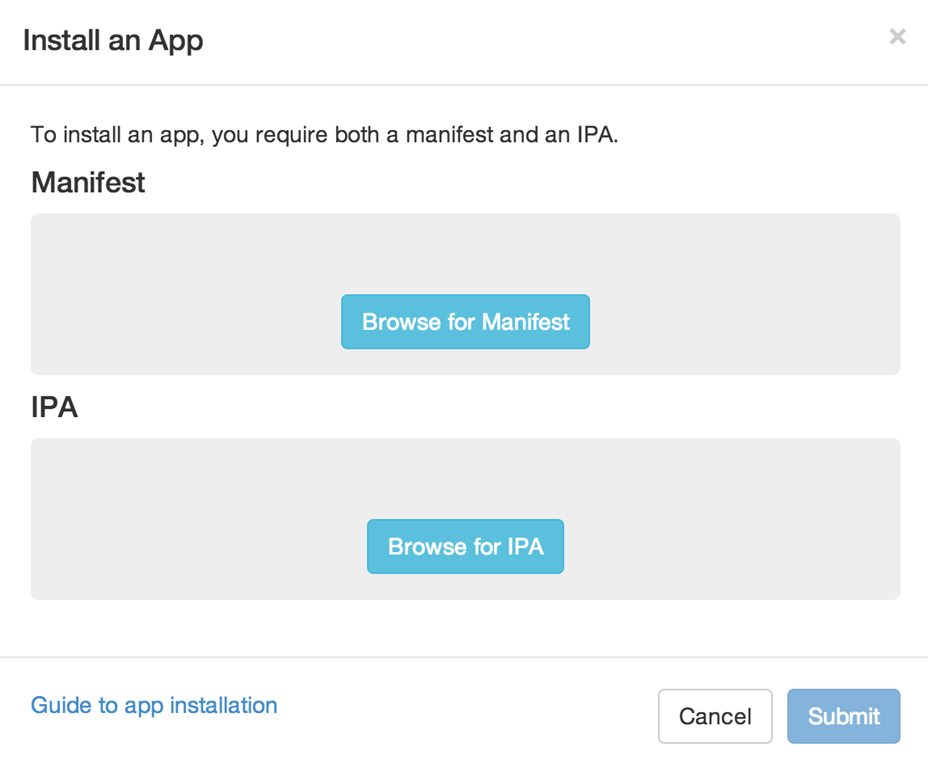Viewport: 928px width, 768px height.
Task: Click the header separator line below the title
Action: point(464,85)
